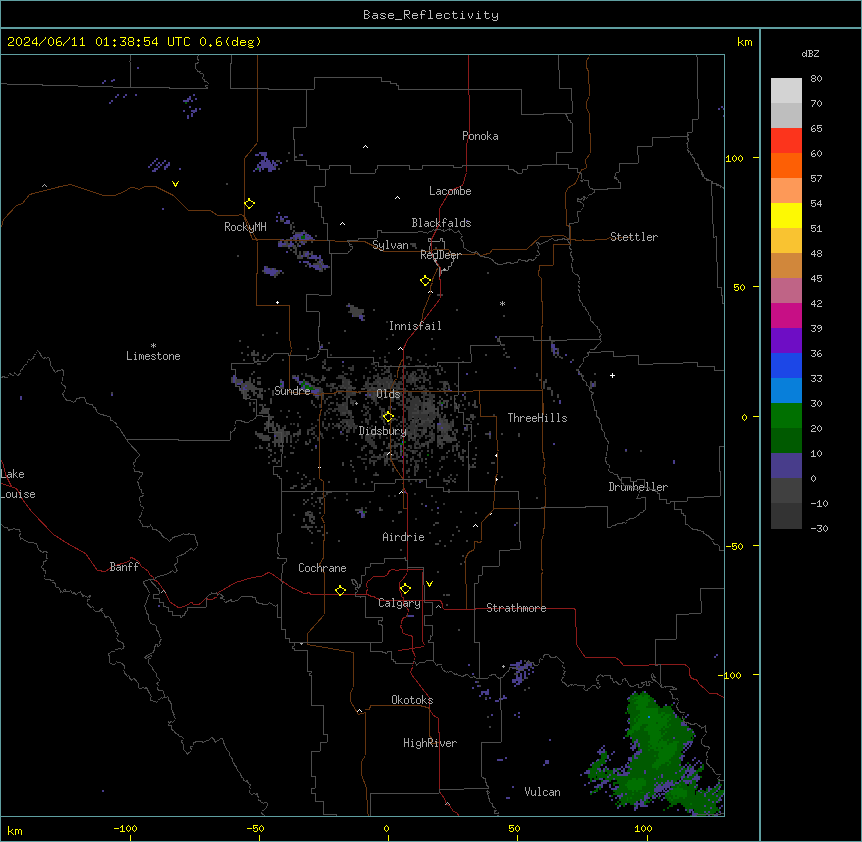Select the Innisfail label
The width and height of the screenshot is (862, 842).
point(415,326)
